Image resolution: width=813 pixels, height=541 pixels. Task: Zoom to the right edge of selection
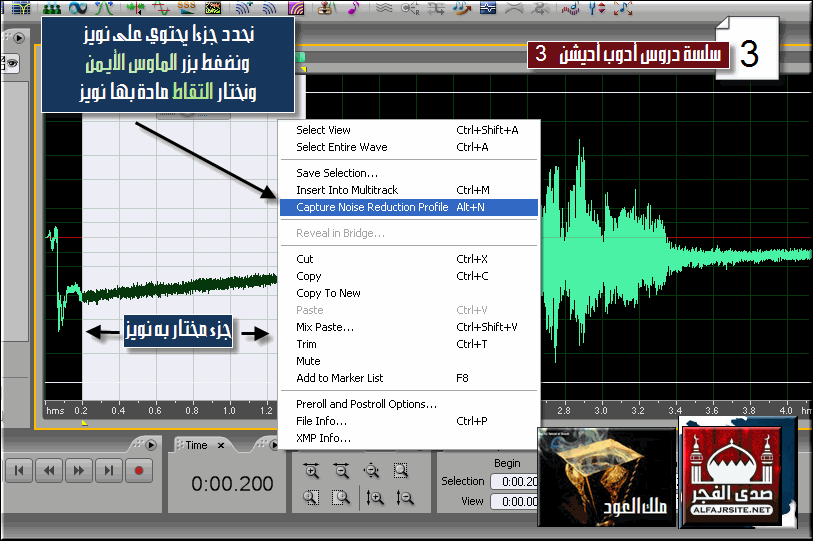(341, 497)
